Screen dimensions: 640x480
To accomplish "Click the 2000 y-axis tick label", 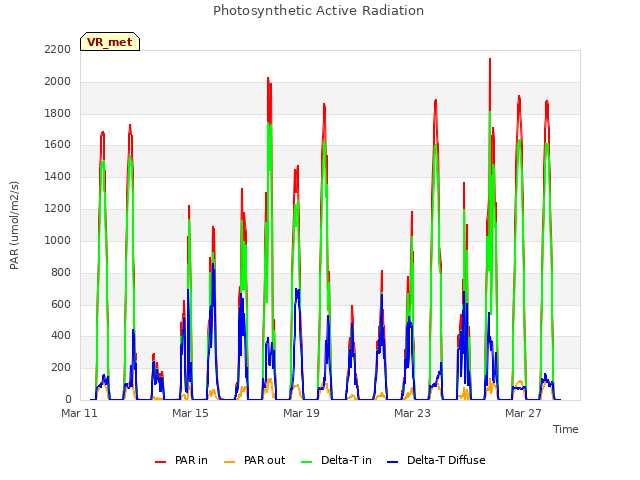I will 58,81.
